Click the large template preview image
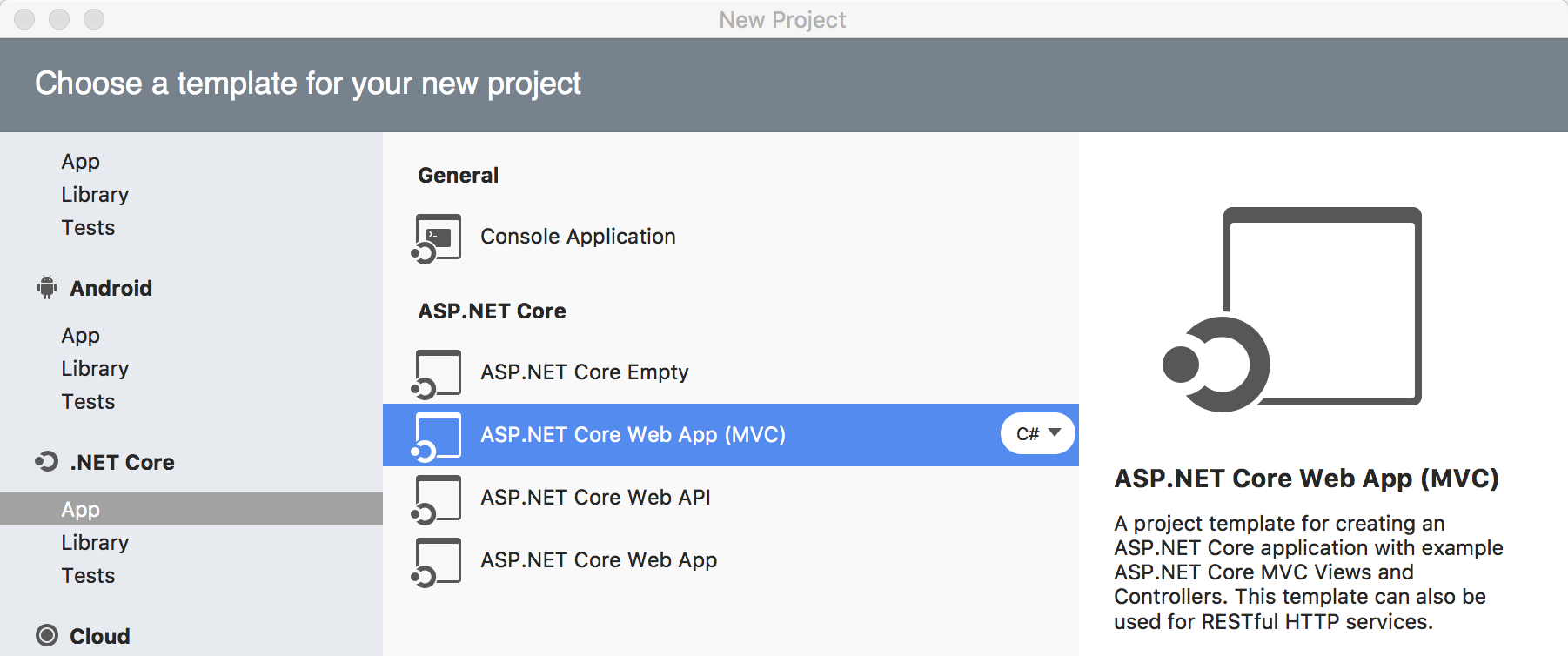 [1292, 309]
